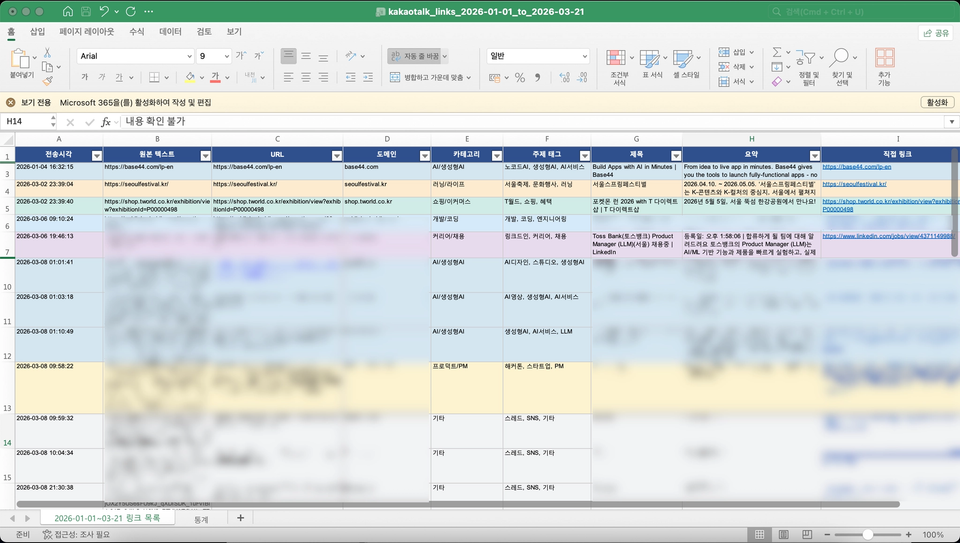Open the 검토 ribbon tab
Viewport: 960px width, 543px height.
coord(204,32)
